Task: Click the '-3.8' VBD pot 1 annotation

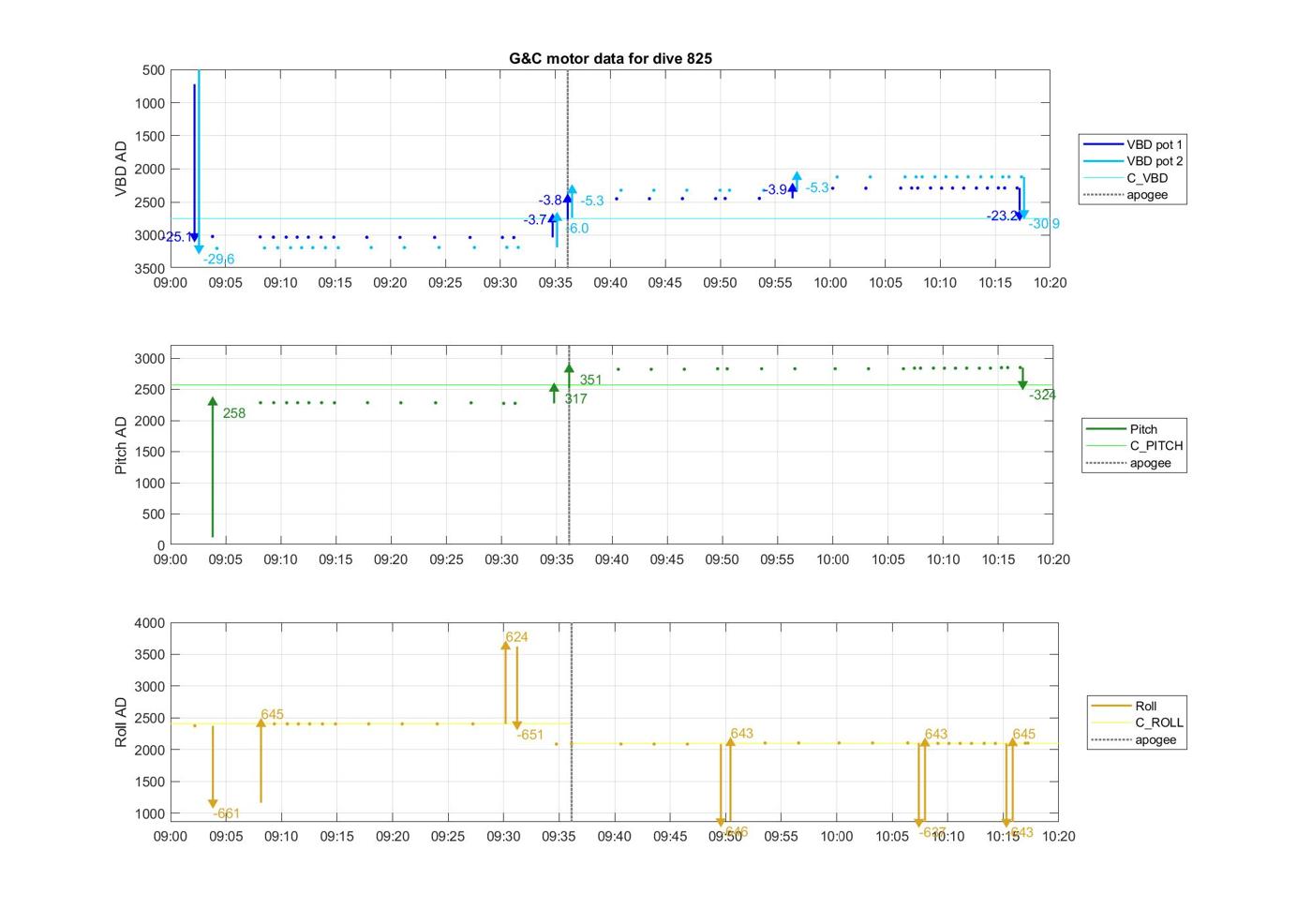Action: pyautogui.click(x=550, y=201)
